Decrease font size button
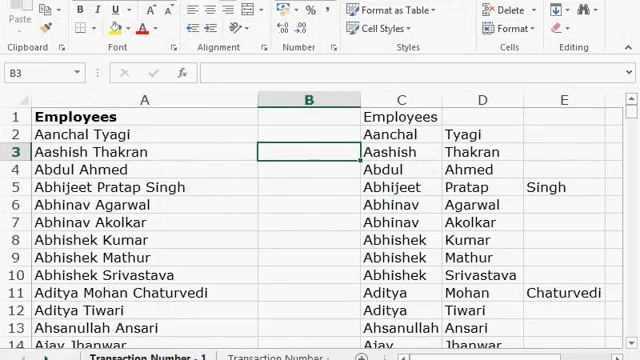This screenshot has width=640, height=360. point(168,10)
